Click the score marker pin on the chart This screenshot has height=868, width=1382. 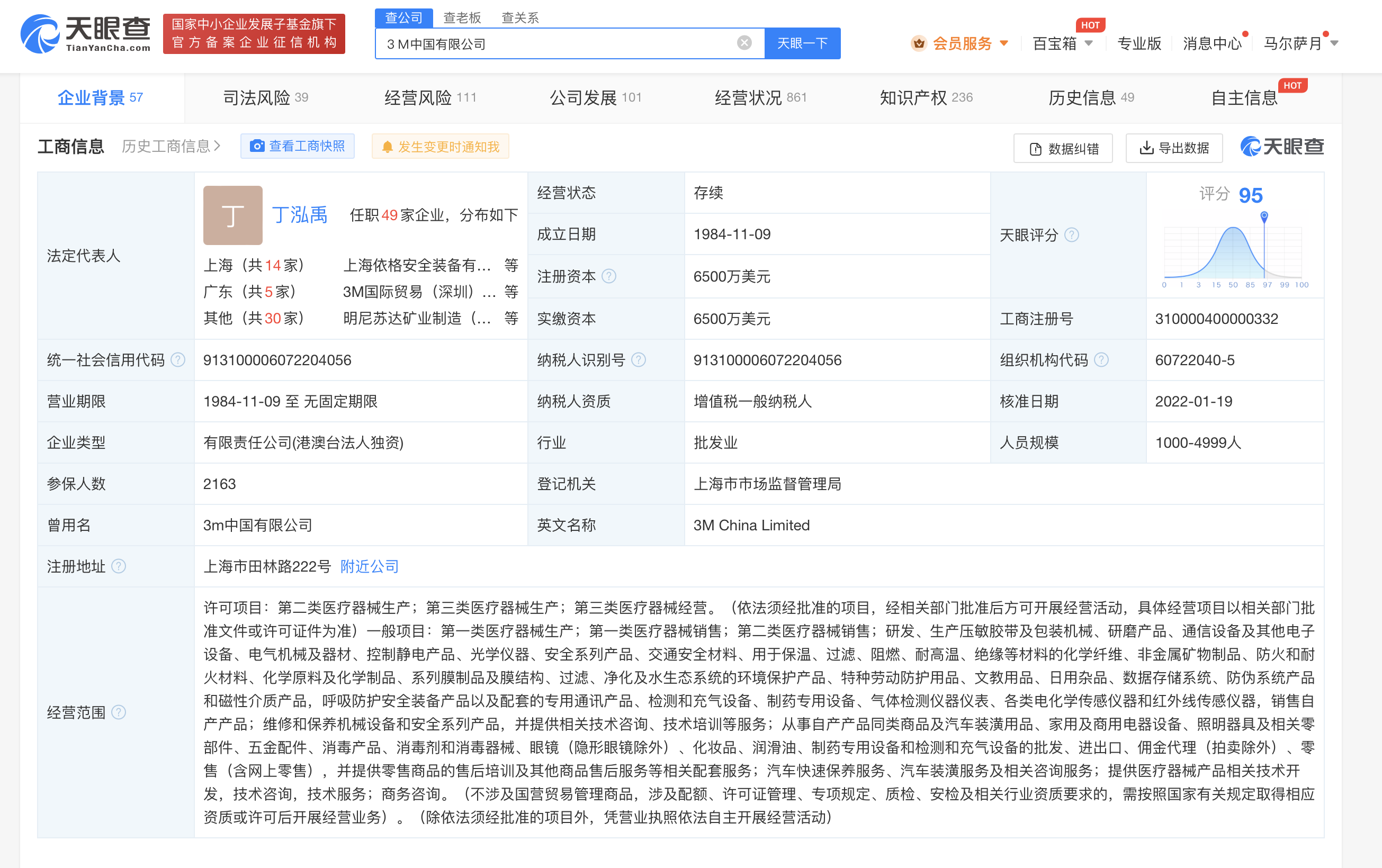(x=1264, y=216)
